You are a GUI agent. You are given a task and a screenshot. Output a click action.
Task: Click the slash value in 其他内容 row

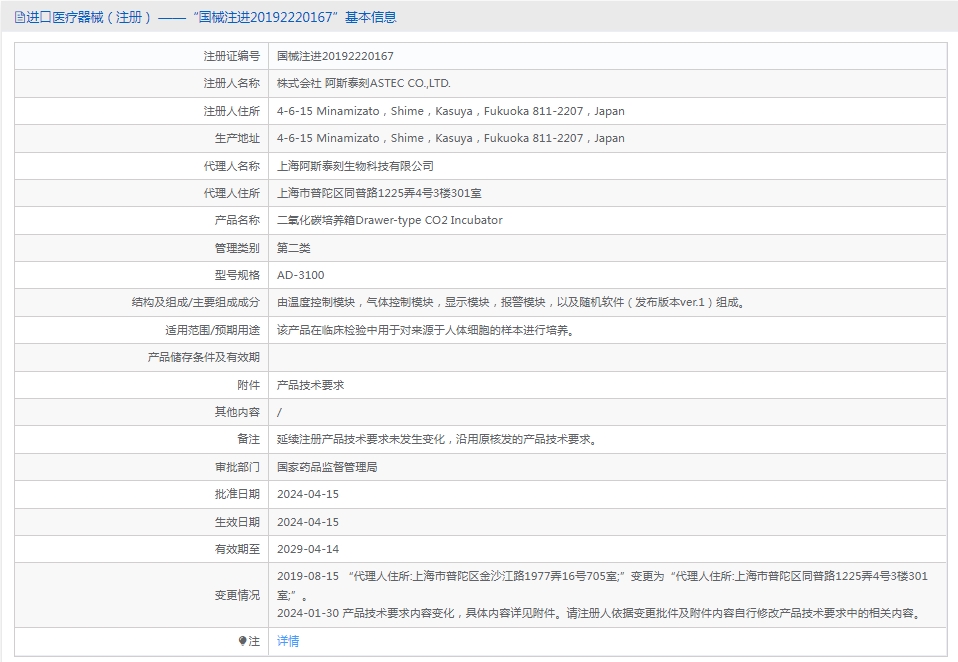(x=279, y=412)
